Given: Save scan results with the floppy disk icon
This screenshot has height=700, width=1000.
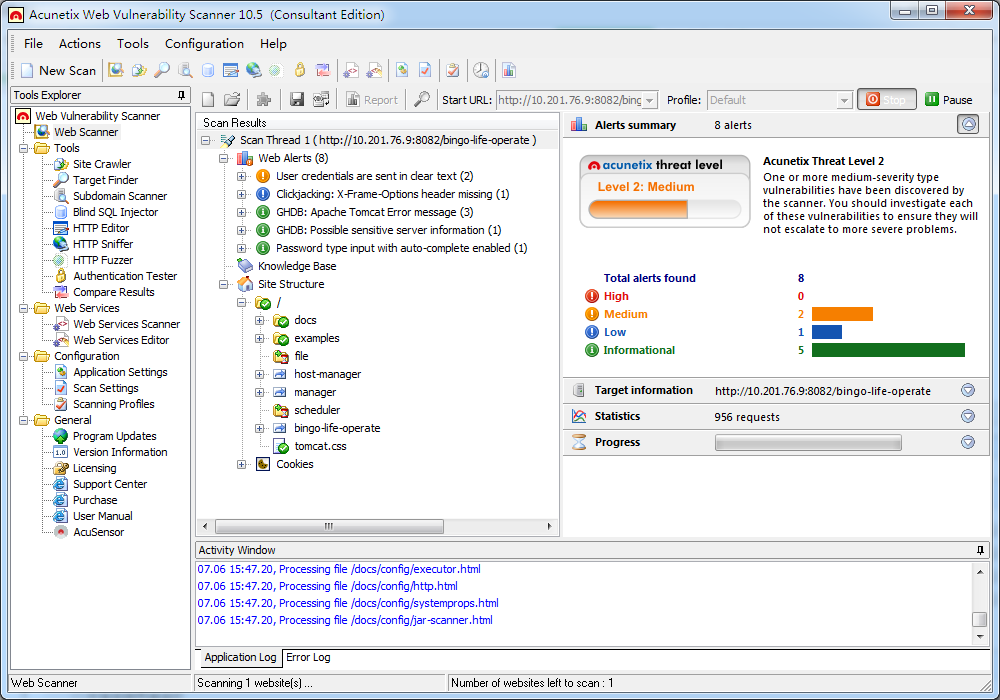Looking at the screenshot, I should (297, 99).
